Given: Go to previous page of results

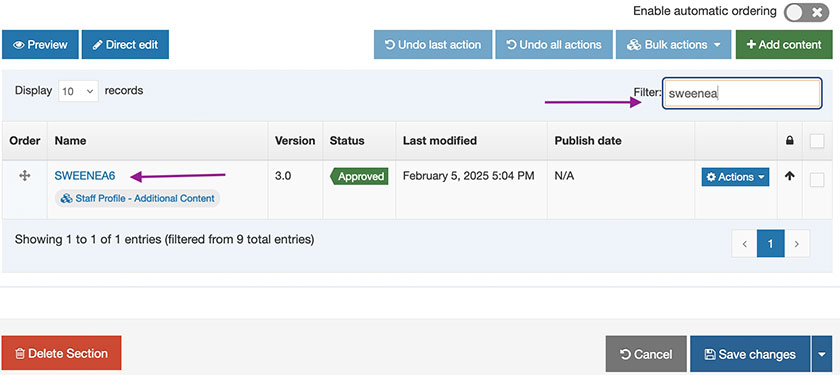Looking at the screenshot, I should click(745, 244).
